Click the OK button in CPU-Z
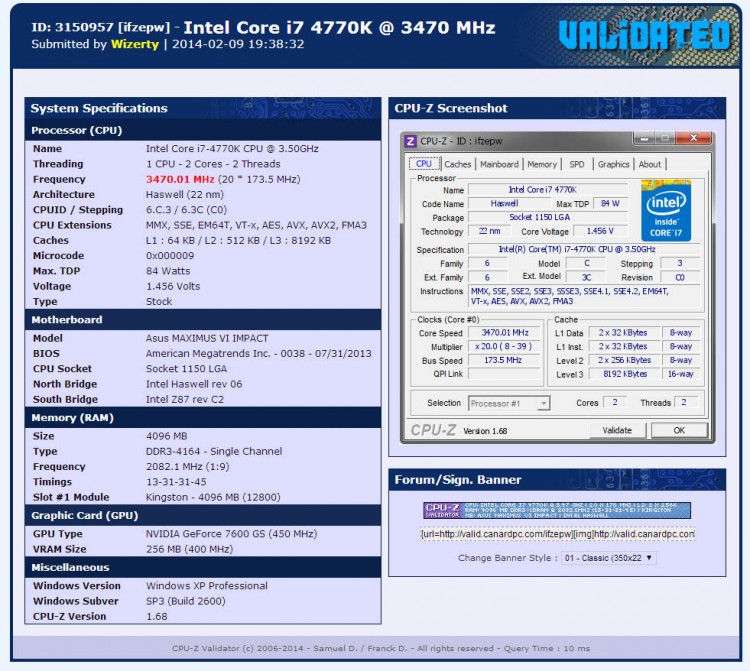 (679, 430)
